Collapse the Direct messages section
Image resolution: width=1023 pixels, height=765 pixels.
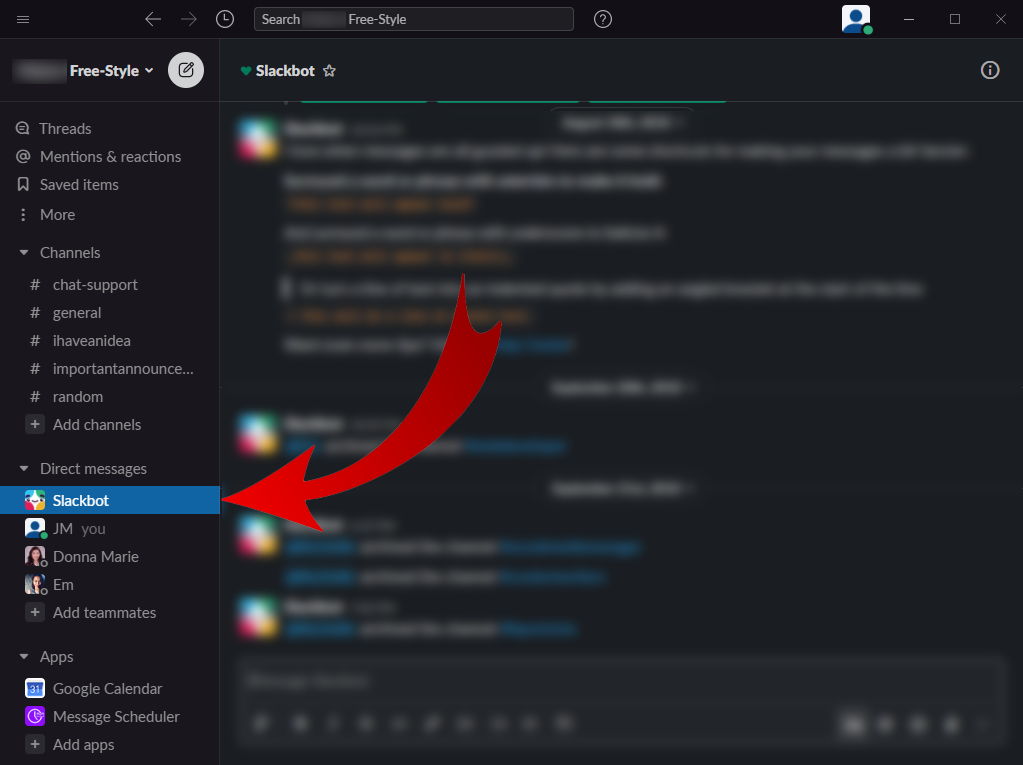click(24, 469)
